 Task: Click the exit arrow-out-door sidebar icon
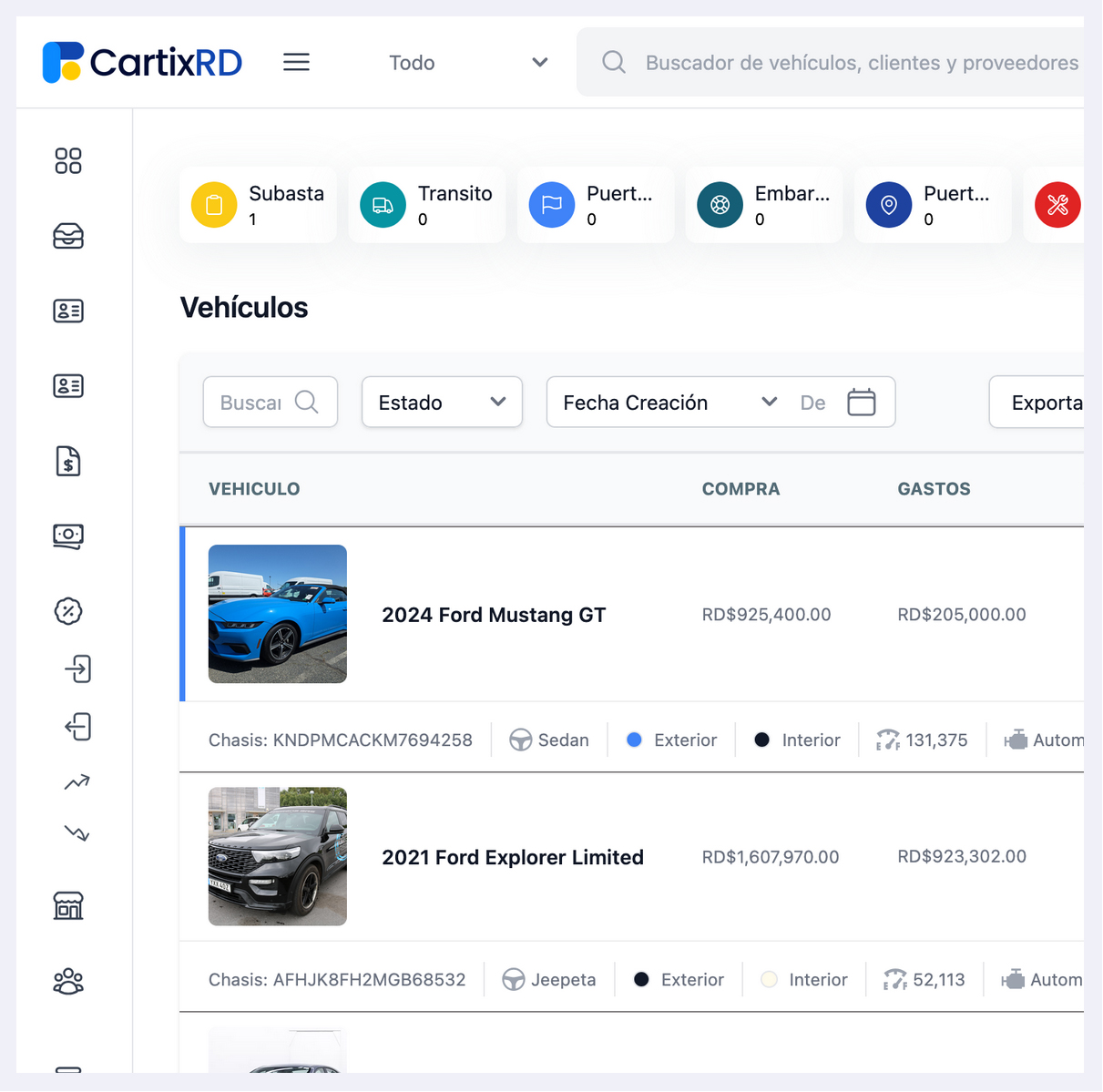78,726
